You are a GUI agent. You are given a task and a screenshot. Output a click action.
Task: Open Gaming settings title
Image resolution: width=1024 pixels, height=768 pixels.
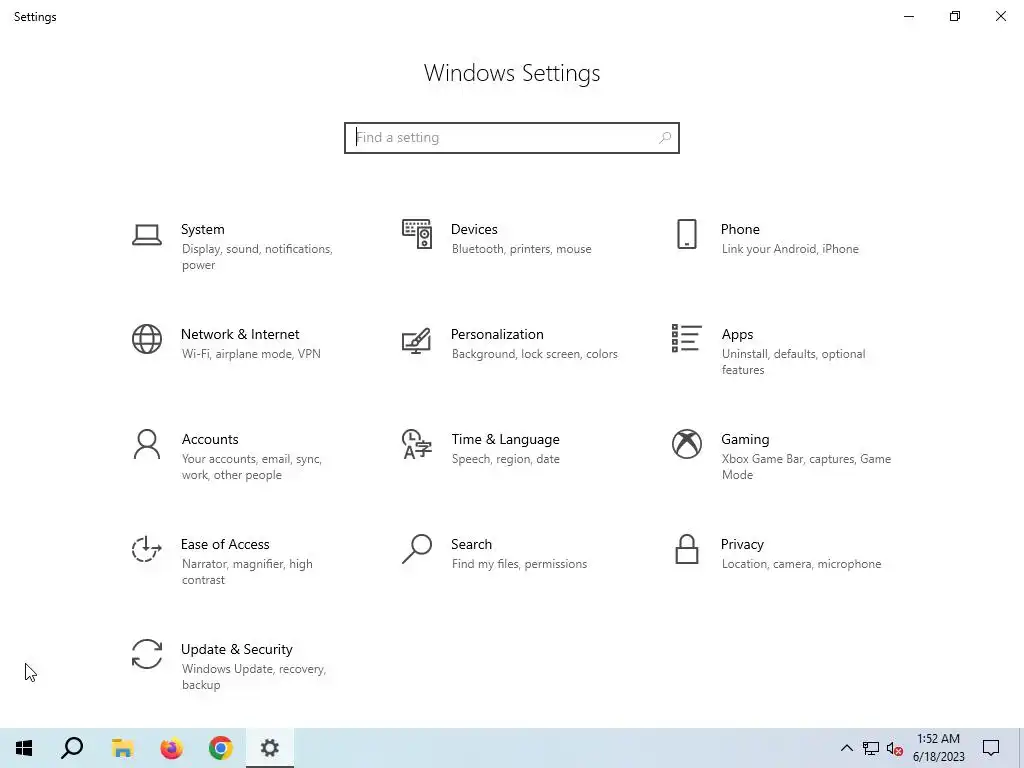click(745, 440)
